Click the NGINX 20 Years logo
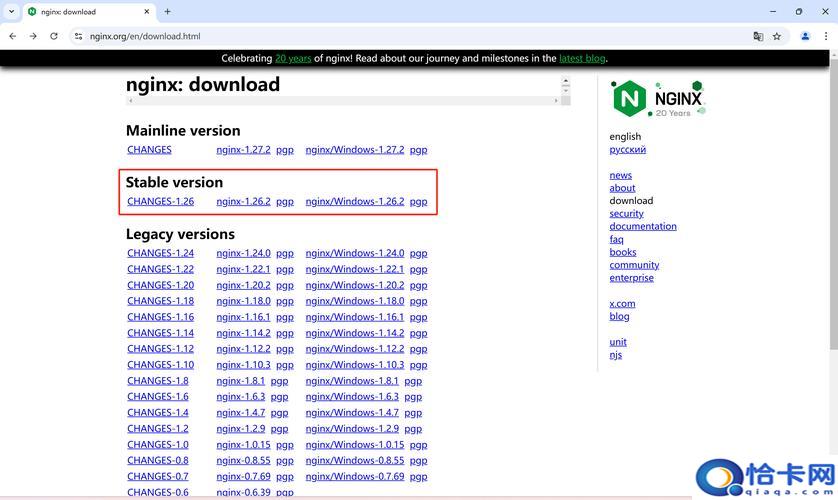The image size is (838, 500). (x=658, y=98)
